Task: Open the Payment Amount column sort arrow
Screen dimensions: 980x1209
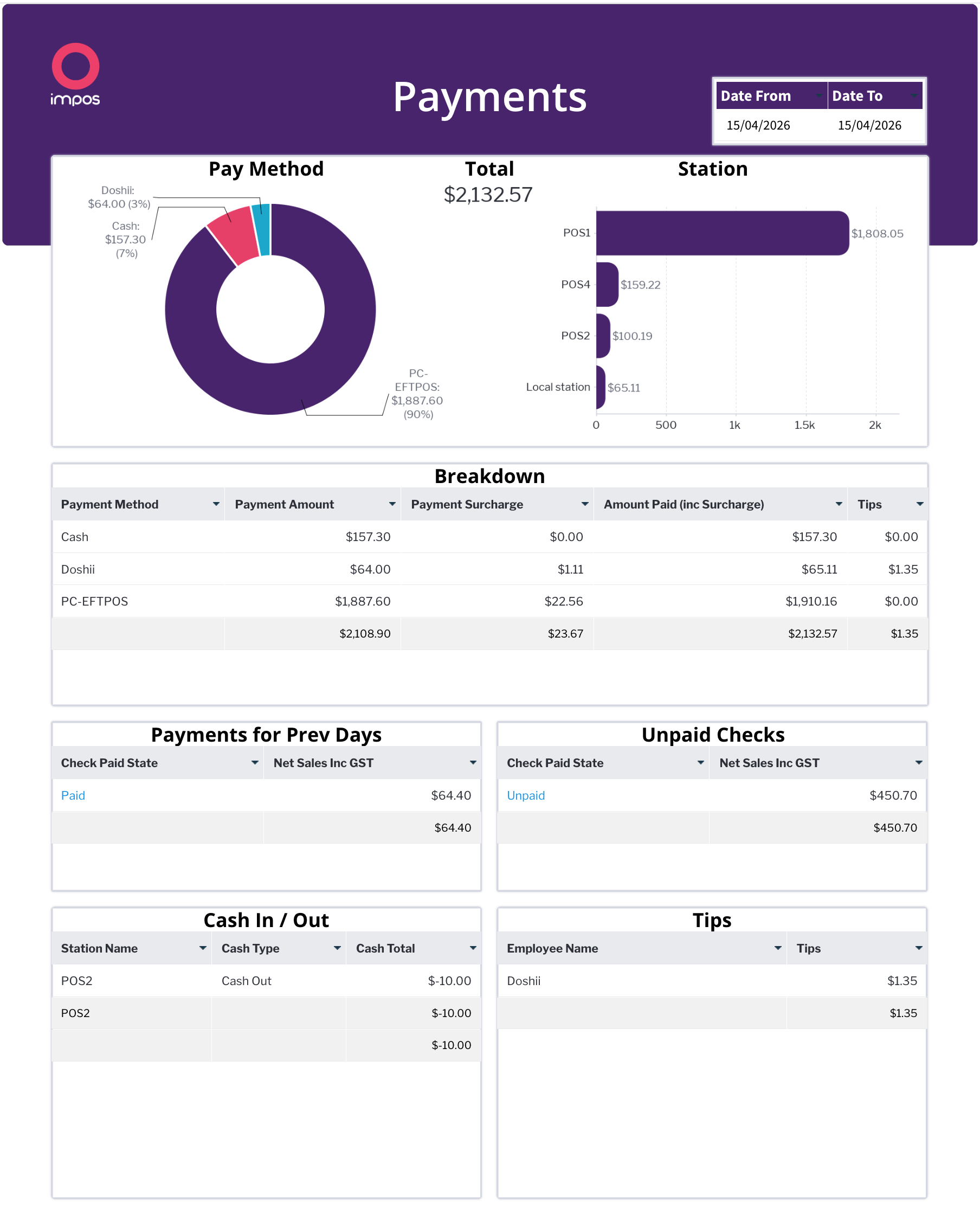Action: (x=392, y=504)
